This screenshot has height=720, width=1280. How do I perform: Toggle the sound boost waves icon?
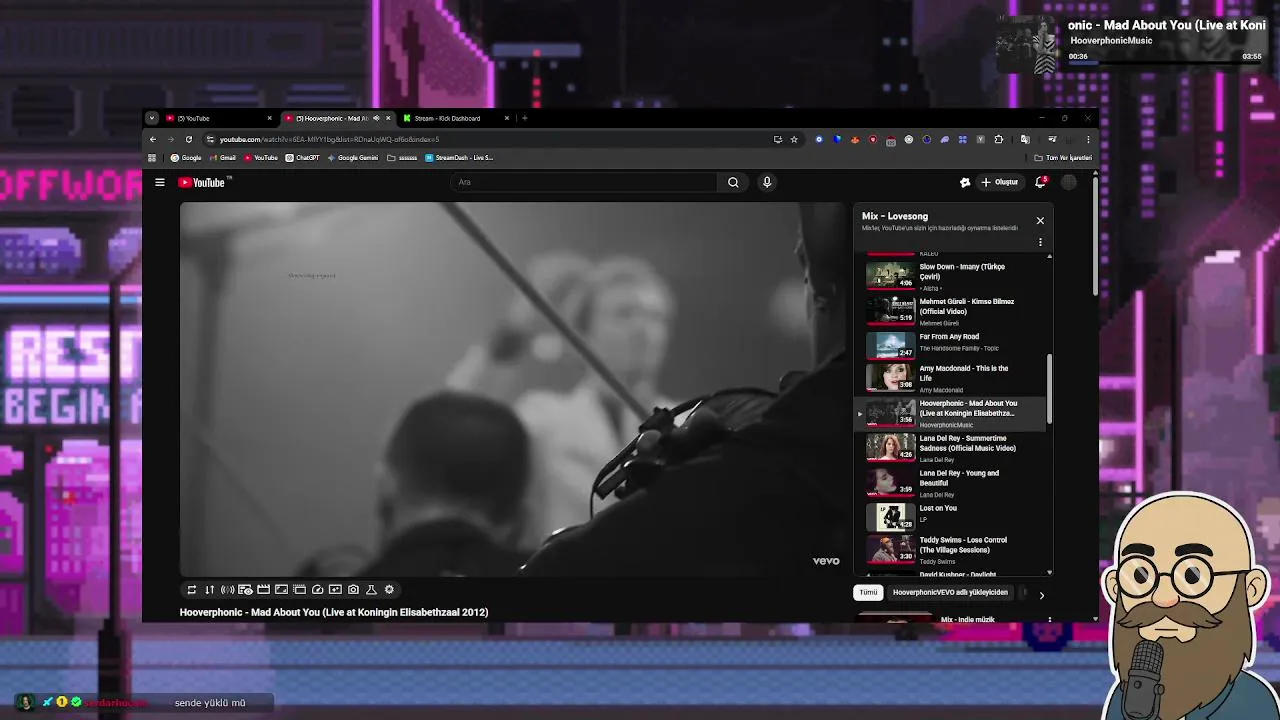228,590
